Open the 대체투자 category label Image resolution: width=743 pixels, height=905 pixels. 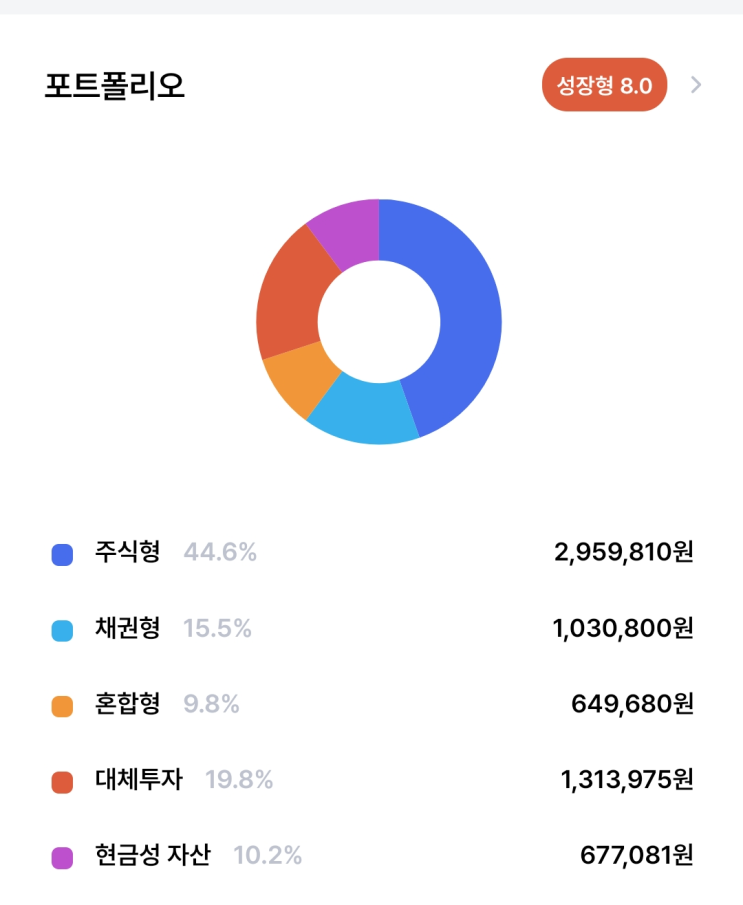[139, 780]
